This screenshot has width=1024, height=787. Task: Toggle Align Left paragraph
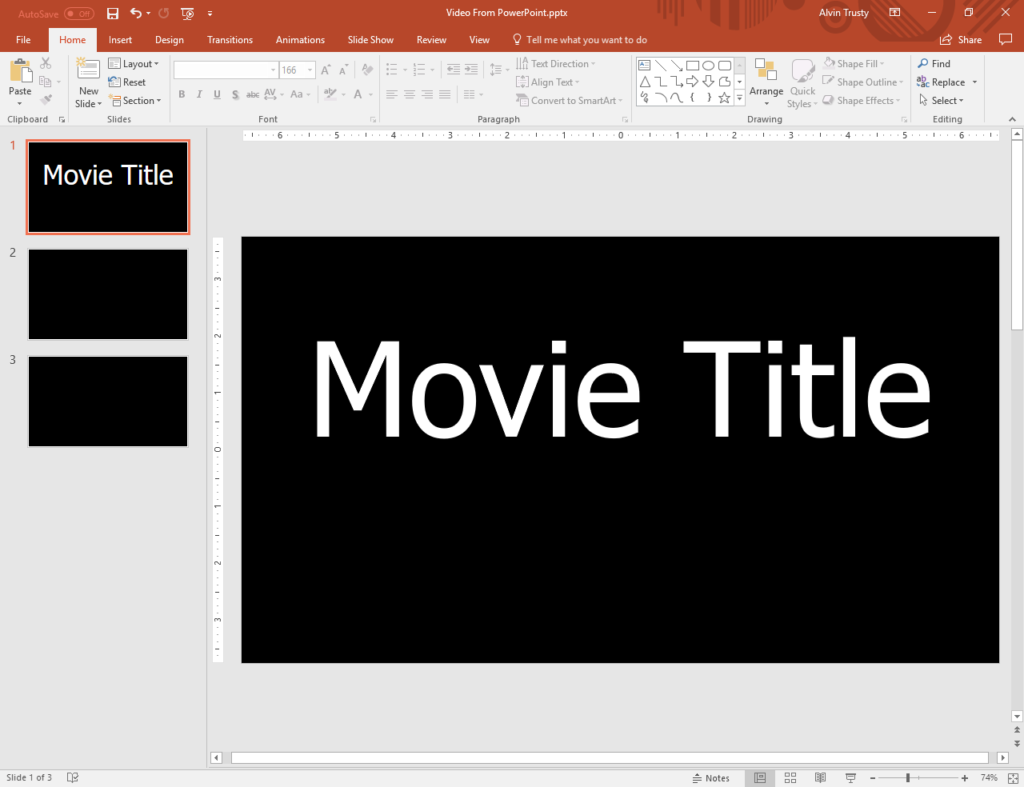point(392,95)
